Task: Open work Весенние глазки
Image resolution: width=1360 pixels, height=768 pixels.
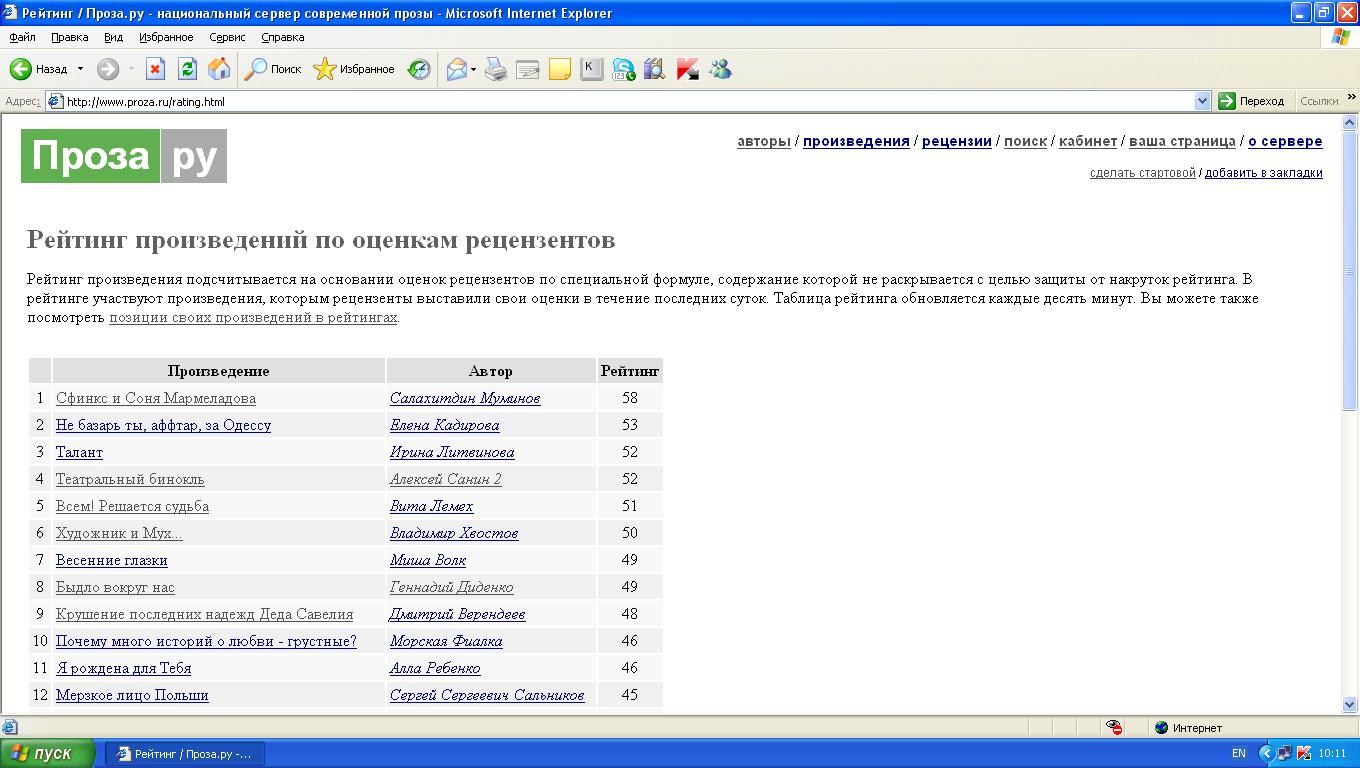Action: tap(112, 560)
